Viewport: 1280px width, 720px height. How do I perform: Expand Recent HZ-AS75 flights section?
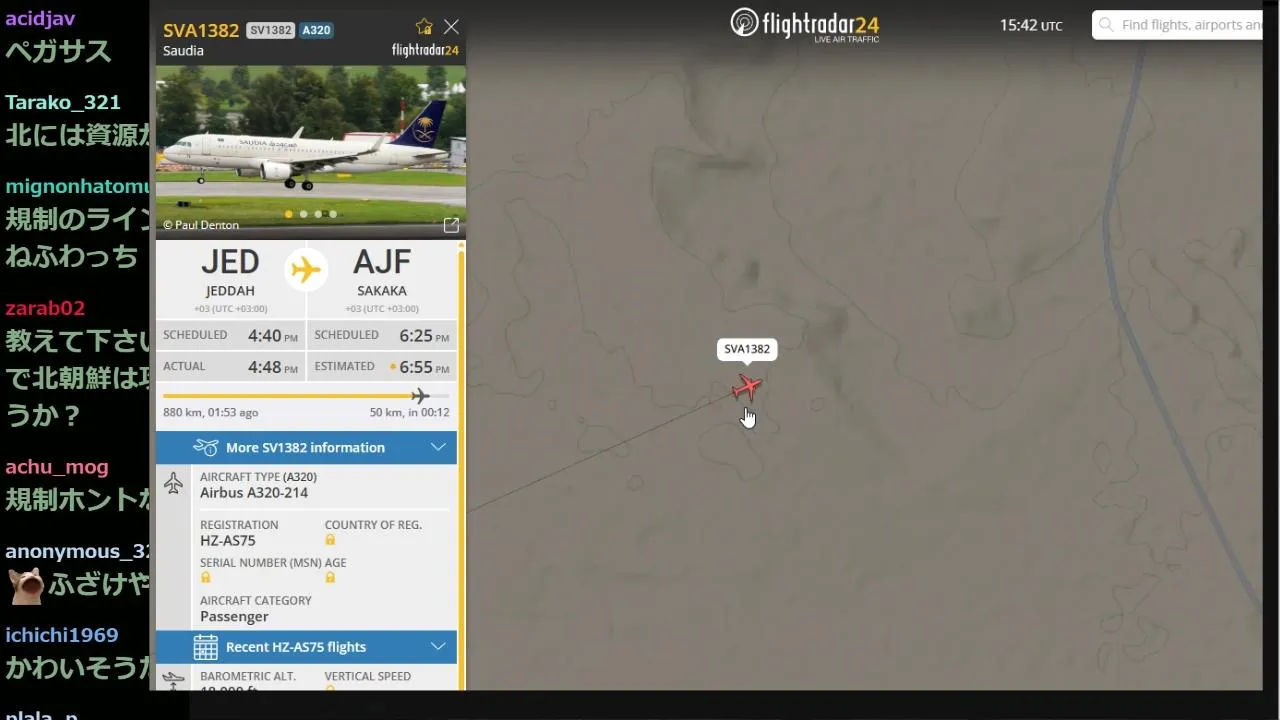point(306,647)
